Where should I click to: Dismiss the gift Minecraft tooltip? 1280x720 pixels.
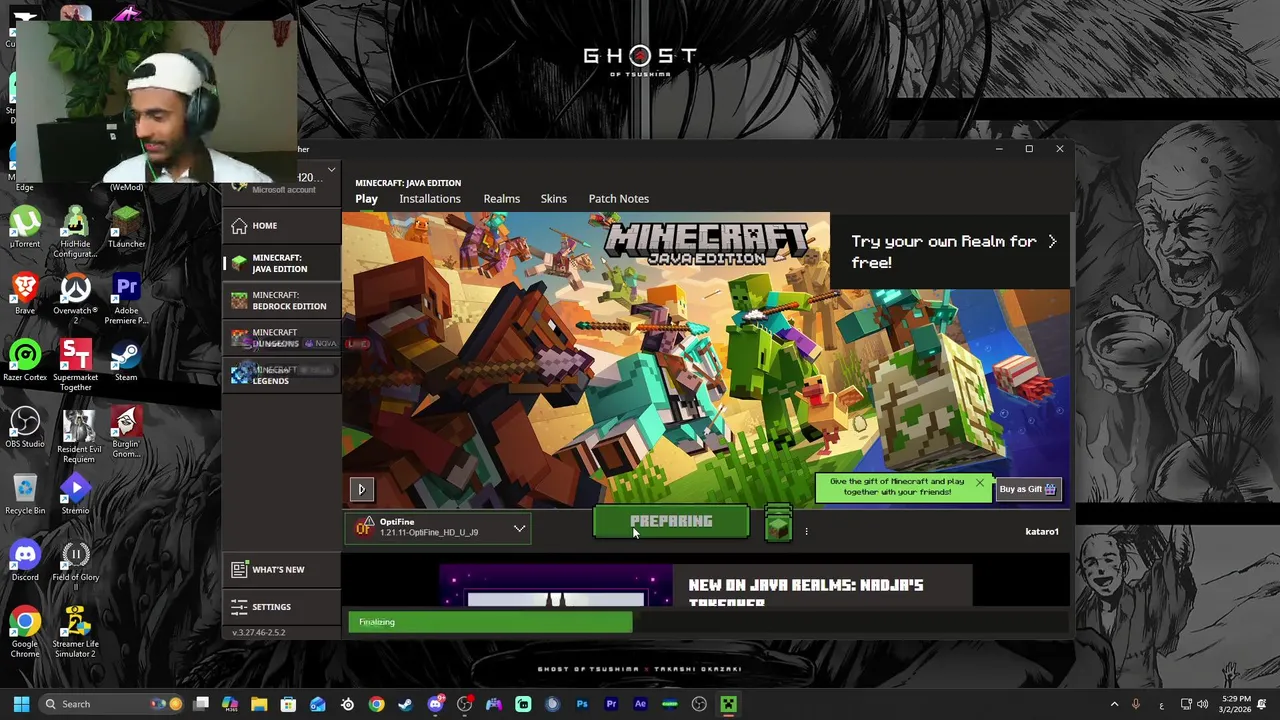tap(979, 484)
